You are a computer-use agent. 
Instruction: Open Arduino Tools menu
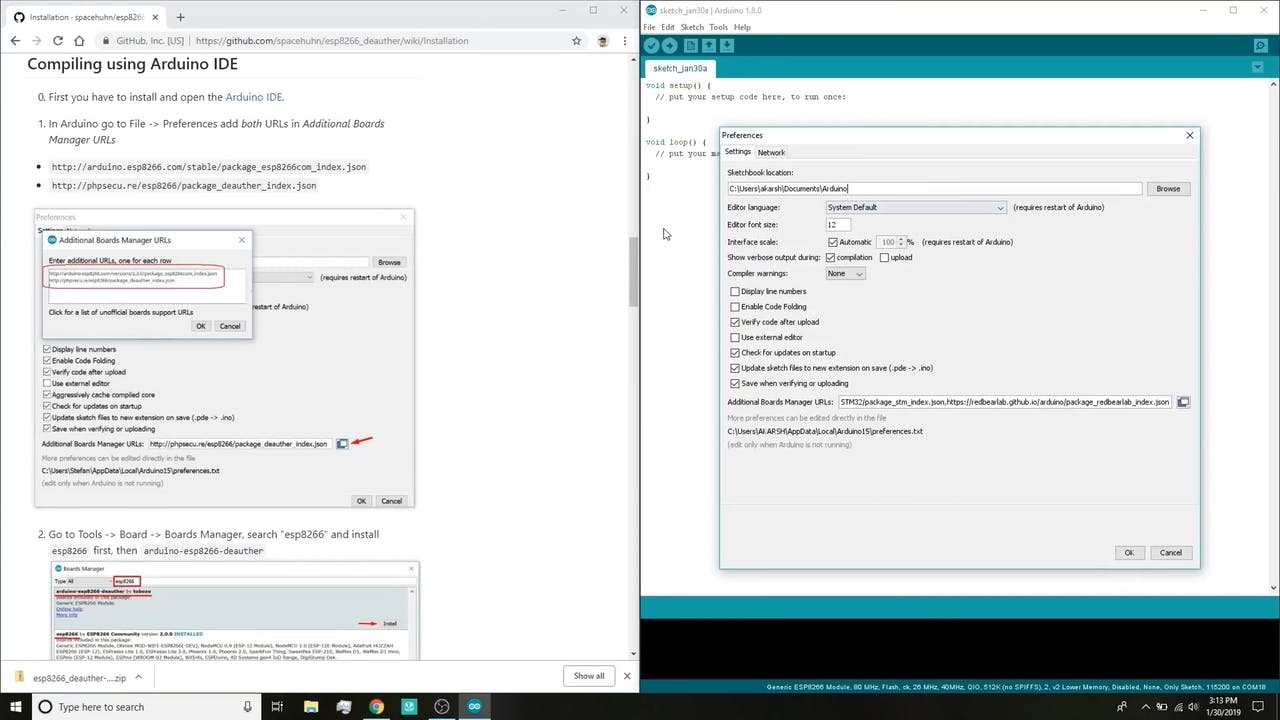click(x=719, y=27)
